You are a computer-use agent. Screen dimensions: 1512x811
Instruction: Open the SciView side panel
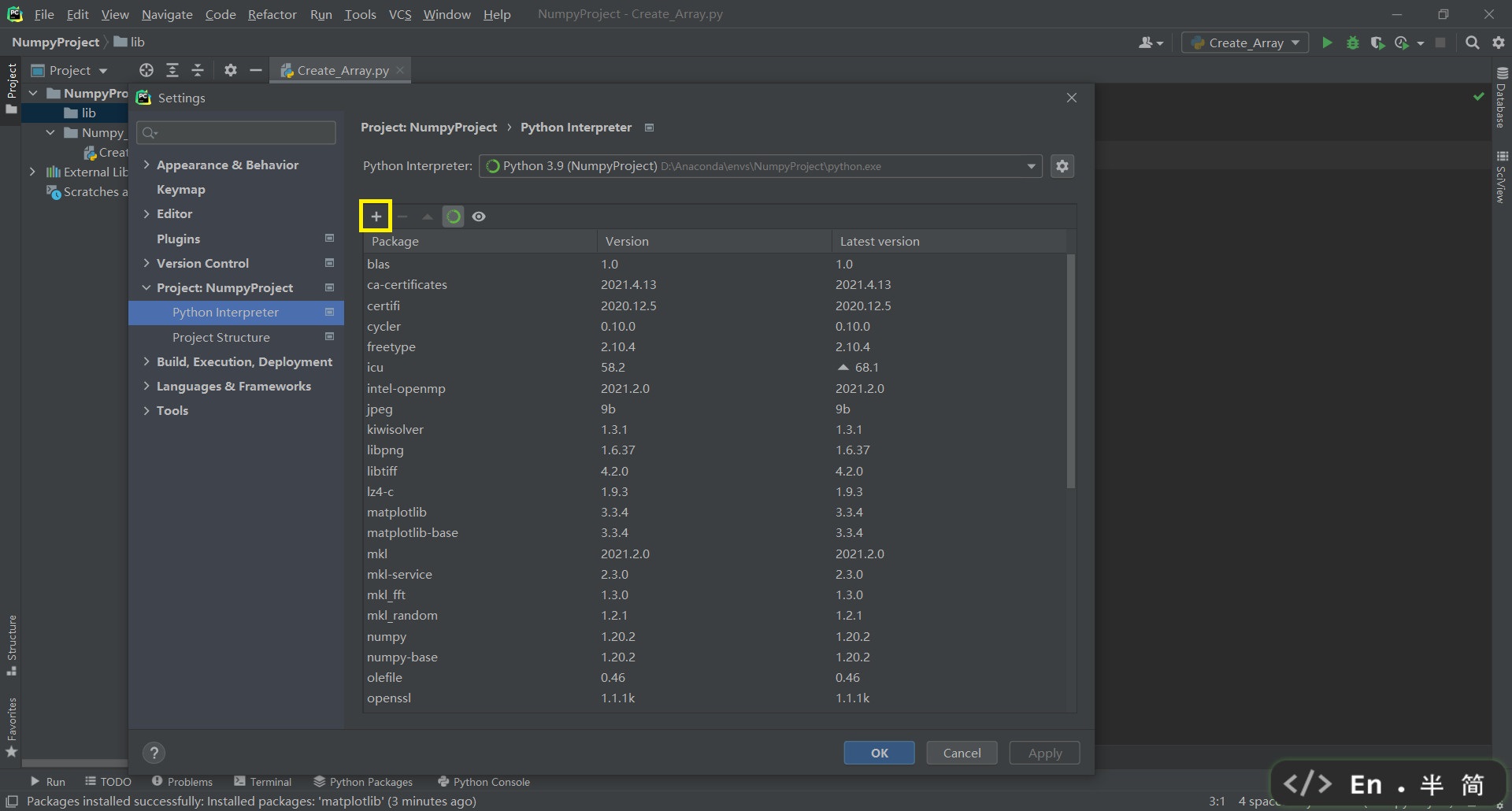pyautogui.click(x=1502, y=177)
